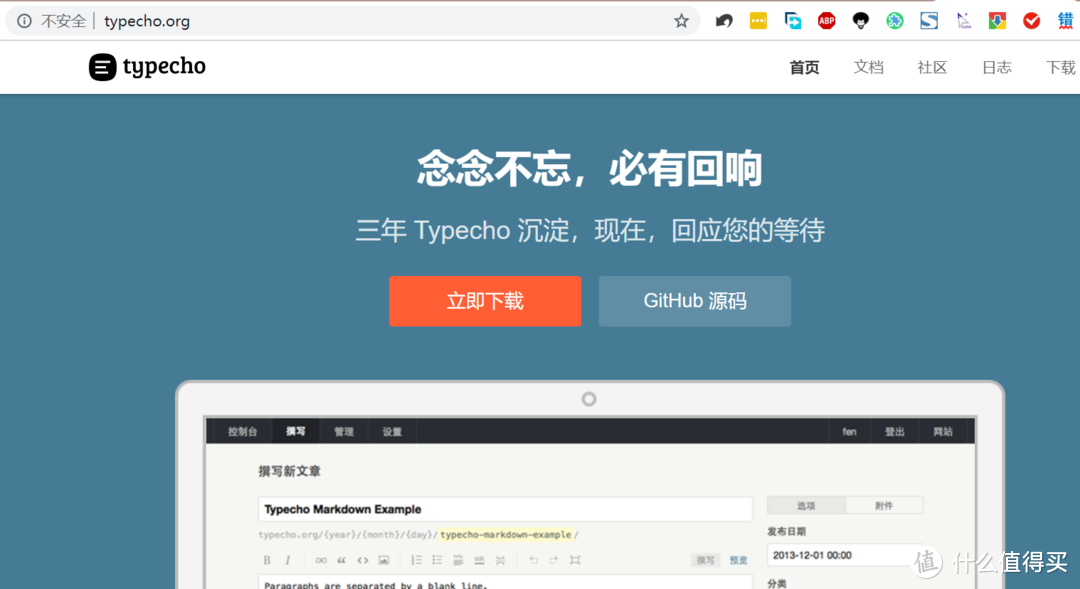Click the insert-image icon in demo editor

pos(384,560)
